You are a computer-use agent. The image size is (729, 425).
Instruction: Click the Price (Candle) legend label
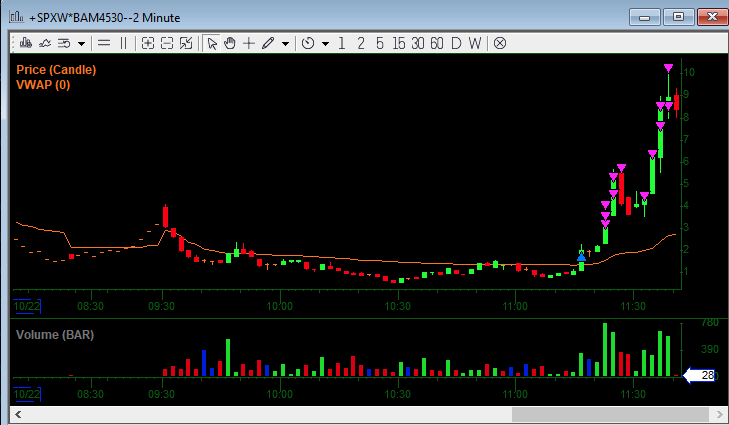tap(56, 70)
